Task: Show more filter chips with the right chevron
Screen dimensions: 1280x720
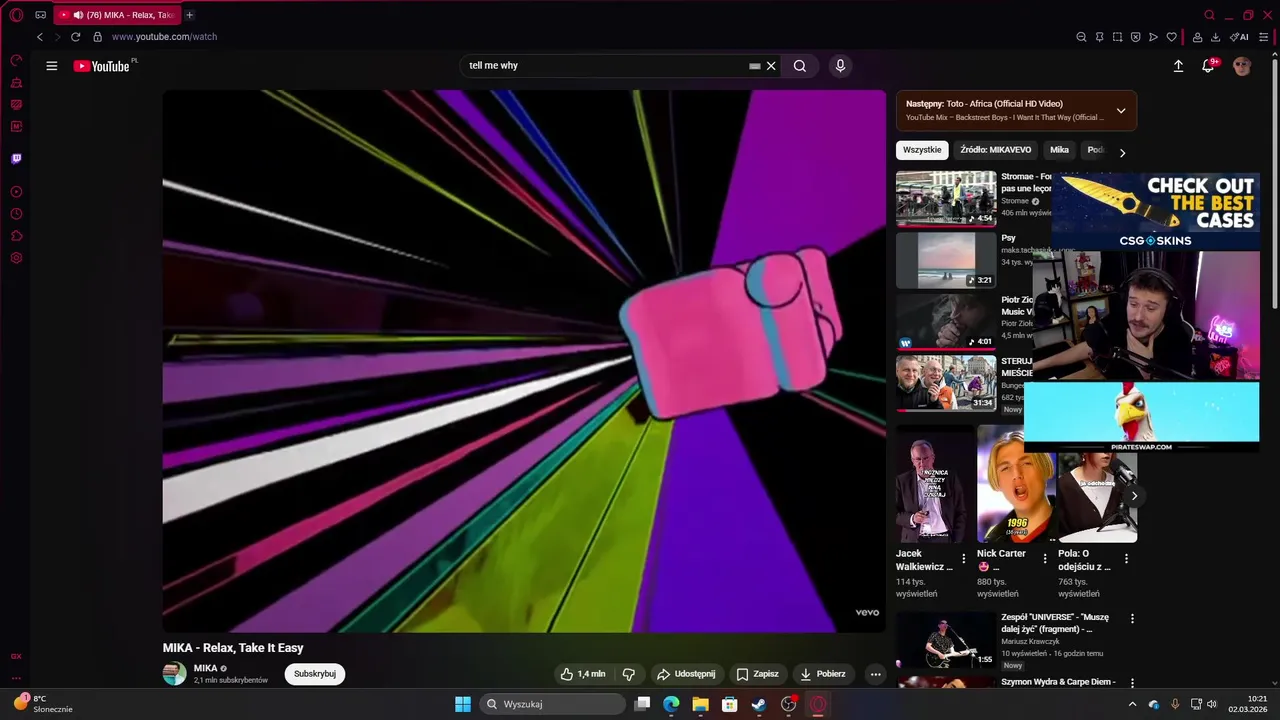Action: 1122,153
